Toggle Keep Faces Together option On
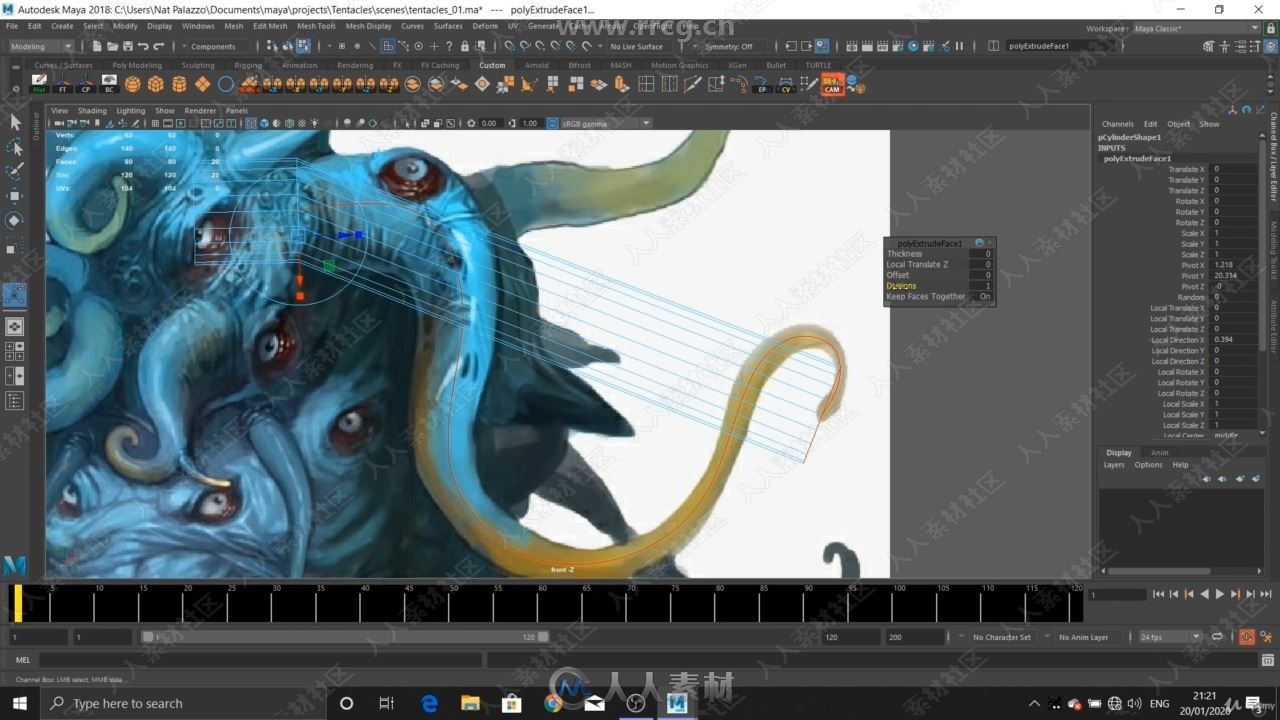 (x=985, y=296)
